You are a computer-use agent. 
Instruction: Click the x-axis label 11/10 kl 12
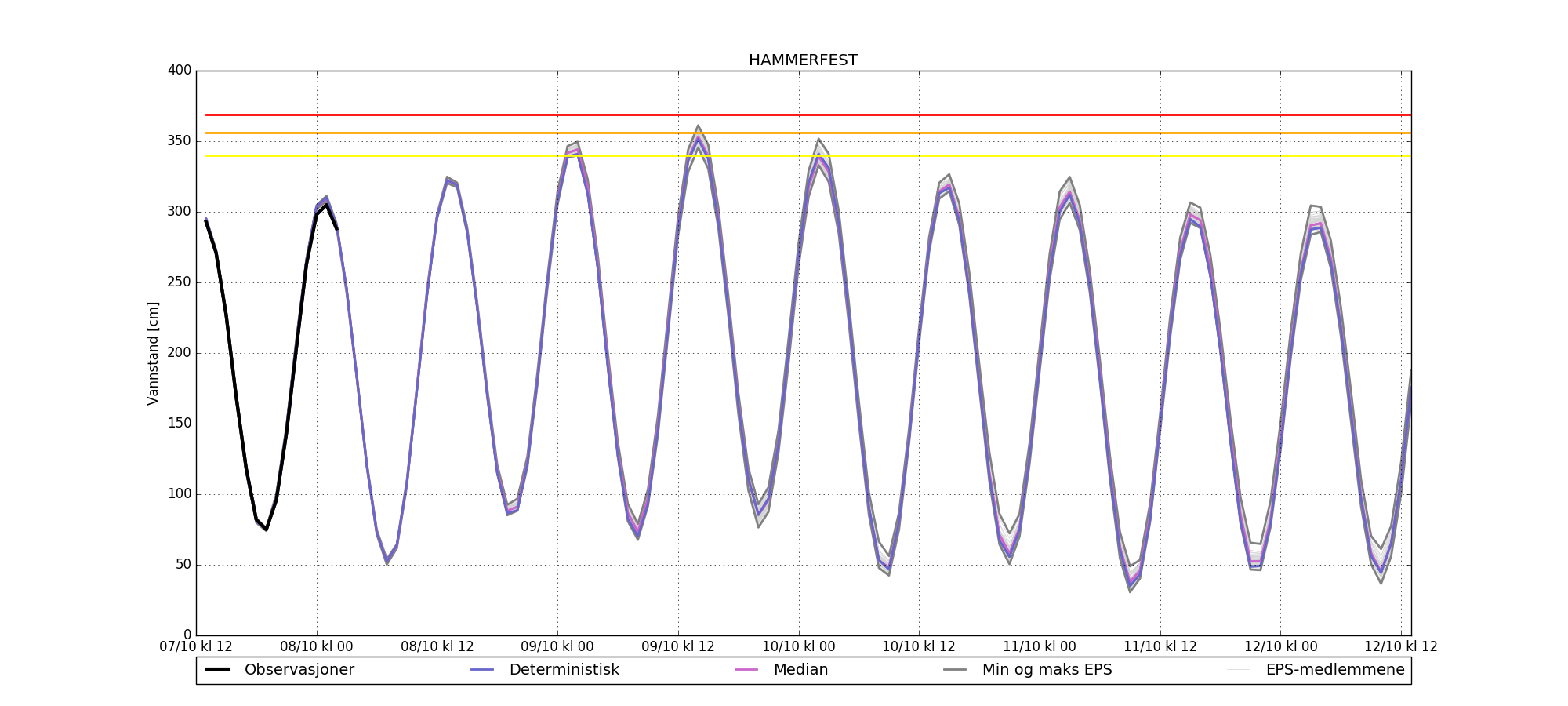coord(1160,647)
